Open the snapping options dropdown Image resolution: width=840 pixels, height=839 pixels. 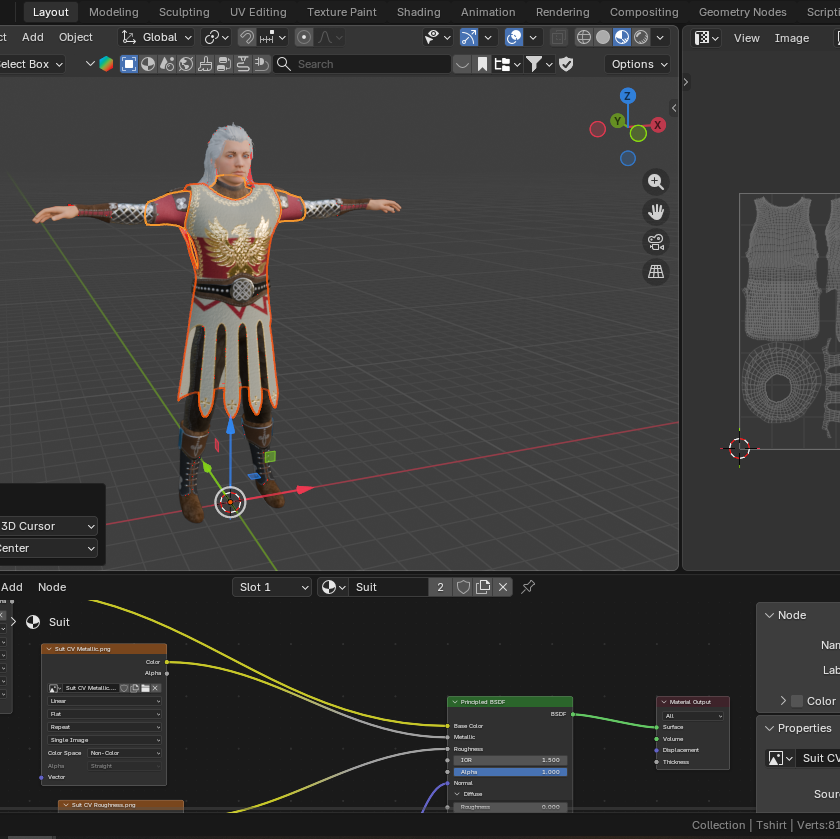[273, 38]
